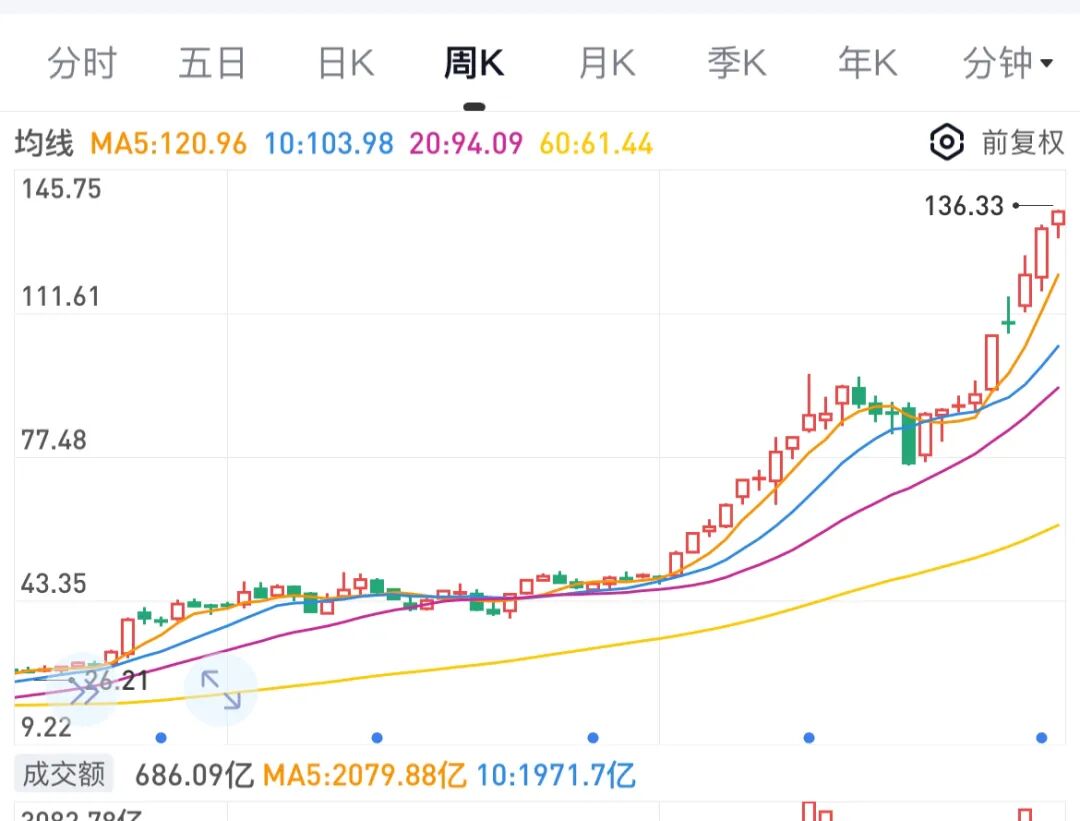The width and height of the screenshot is (1080, 821).
Task: Click the double-chevron rewind icon on chart
Action: coord(85,688)
